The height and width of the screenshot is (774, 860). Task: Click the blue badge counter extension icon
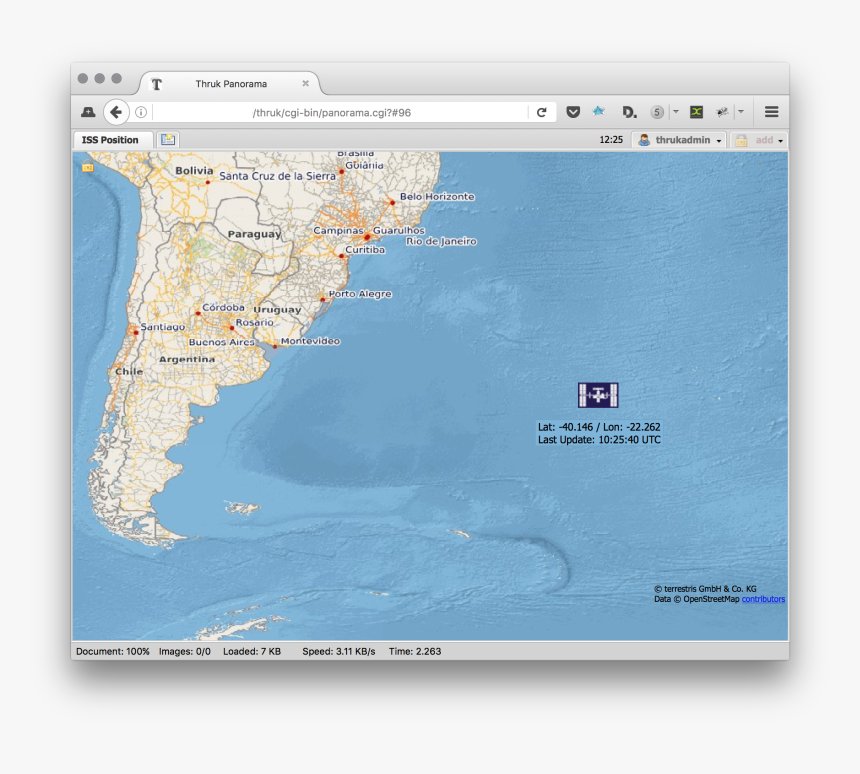pyautogui.click(x=656, y=112)
